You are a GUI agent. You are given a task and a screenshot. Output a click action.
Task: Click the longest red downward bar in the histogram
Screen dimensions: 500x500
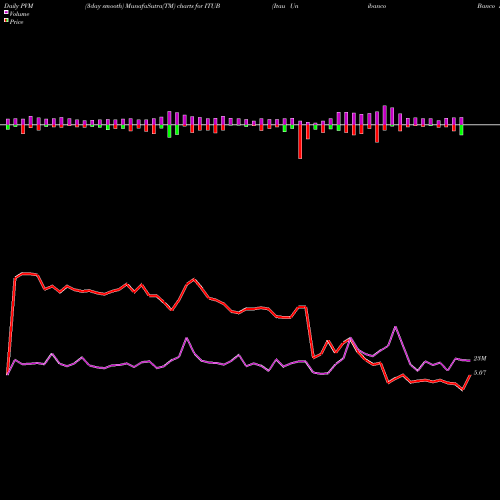(x=300, y=142)
